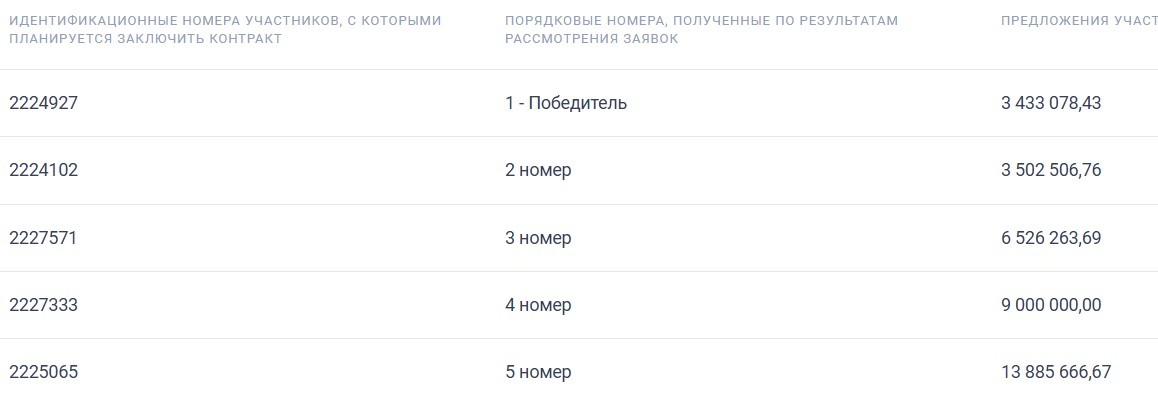This screenshot has height=401, width=1158.
Task: Click participant ID 2227333
Action: [43, 305]
